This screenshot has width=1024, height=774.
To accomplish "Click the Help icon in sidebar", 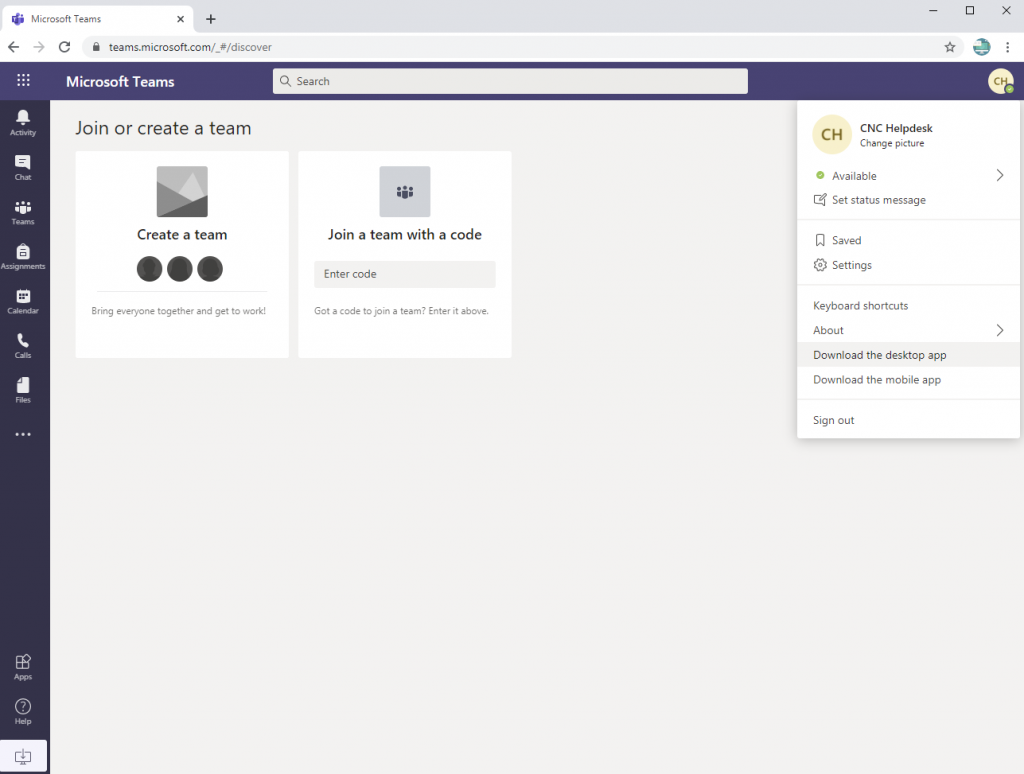I will click(x=23, y=711).
